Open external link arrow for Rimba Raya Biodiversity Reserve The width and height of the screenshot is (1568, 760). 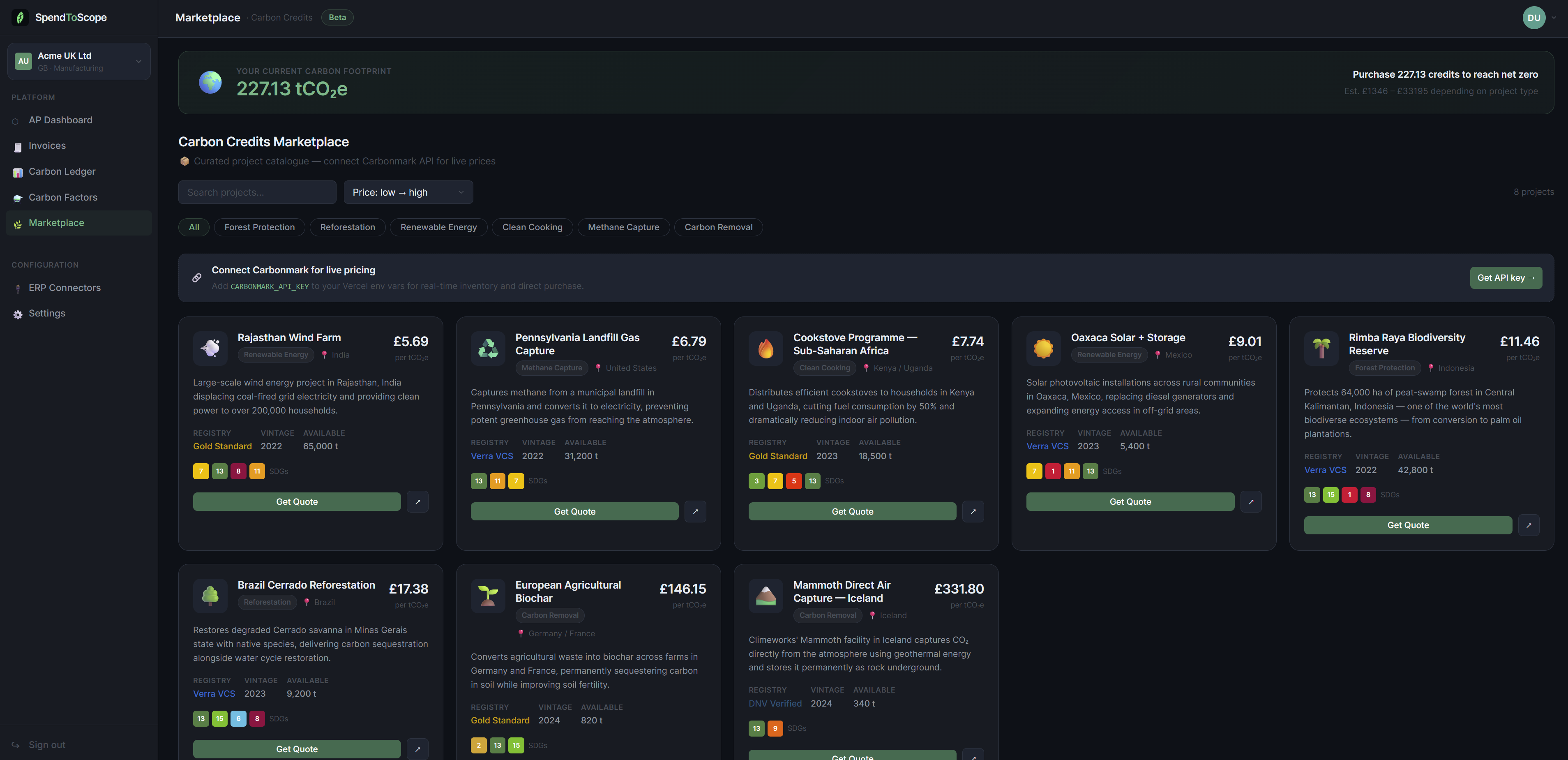click(1529, 525)
